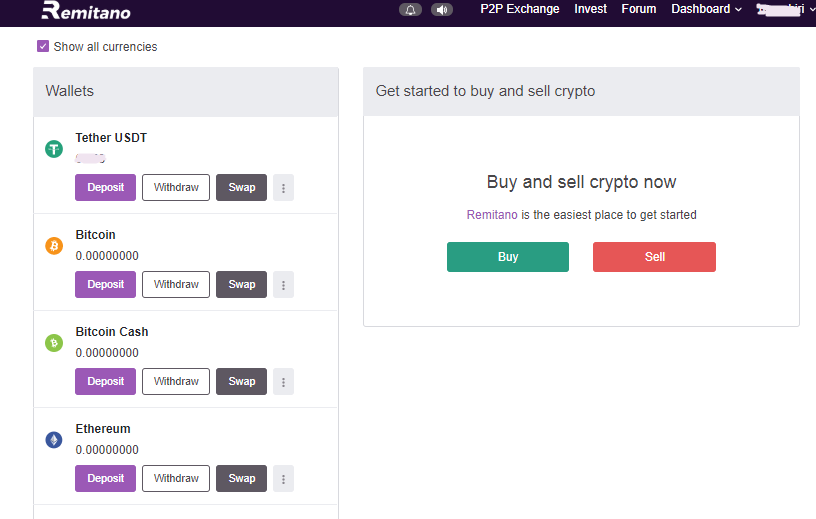The height and width of the screenshot is (519, 816).
Task: Deposit into Ethereum wallet
Action: [105, 478]
